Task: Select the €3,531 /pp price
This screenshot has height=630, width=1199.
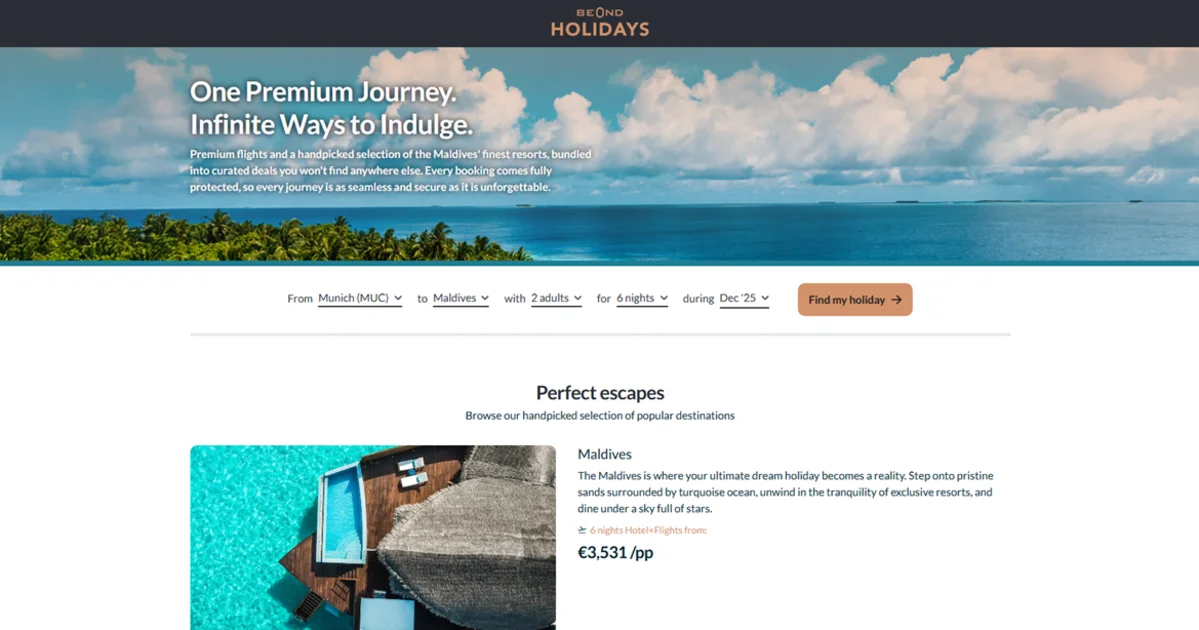Action: (616, 552)
